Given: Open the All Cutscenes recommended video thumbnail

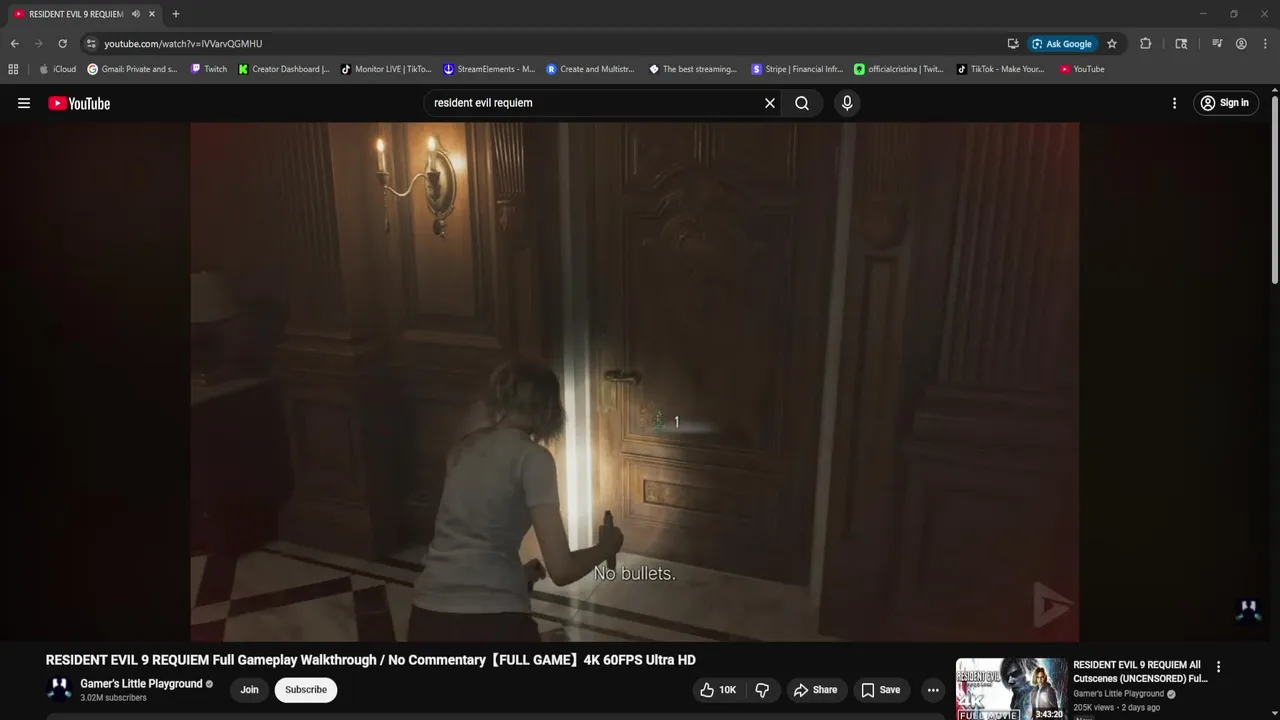Looking at the screenshot, I should (1011, 689).
